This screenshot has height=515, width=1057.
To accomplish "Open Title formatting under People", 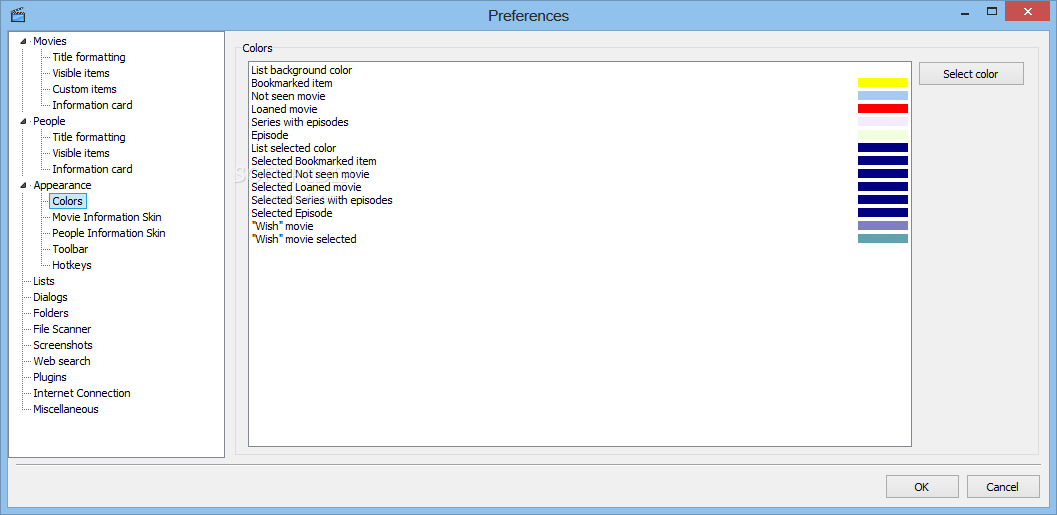I will (89, 137).
